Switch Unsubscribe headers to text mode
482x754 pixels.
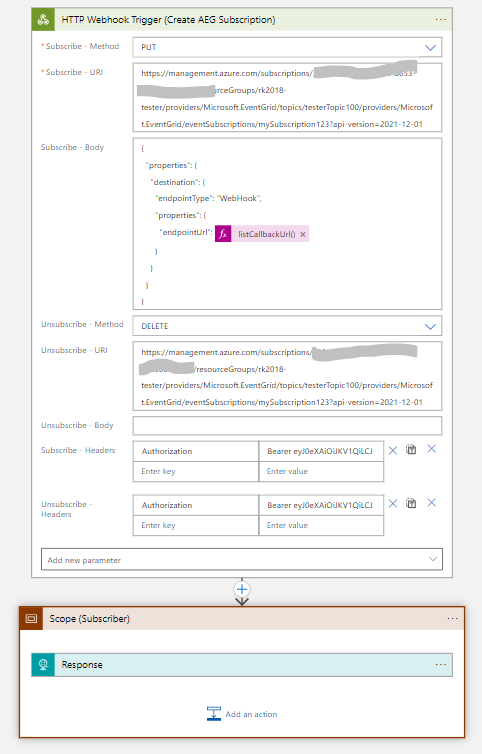[411, 503]
